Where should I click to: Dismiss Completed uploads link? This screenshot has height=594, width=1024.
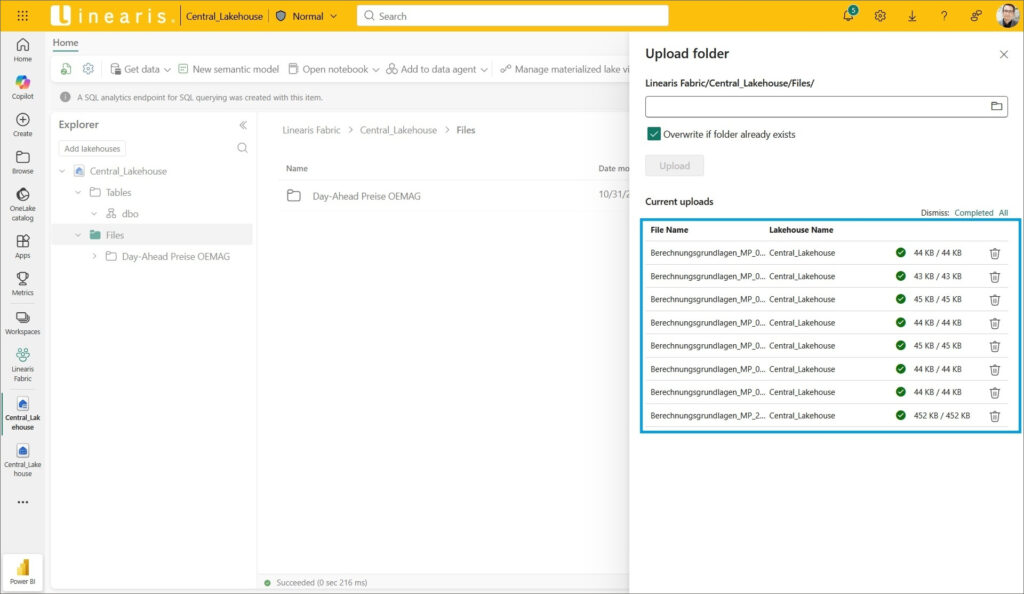tap(973, 213)
